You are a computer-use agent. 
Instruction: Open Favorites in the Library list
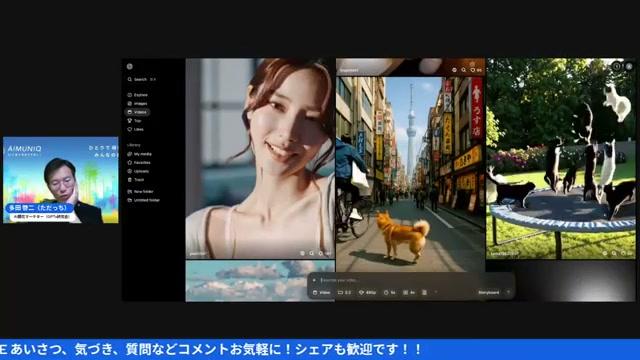tap(139, 163)
